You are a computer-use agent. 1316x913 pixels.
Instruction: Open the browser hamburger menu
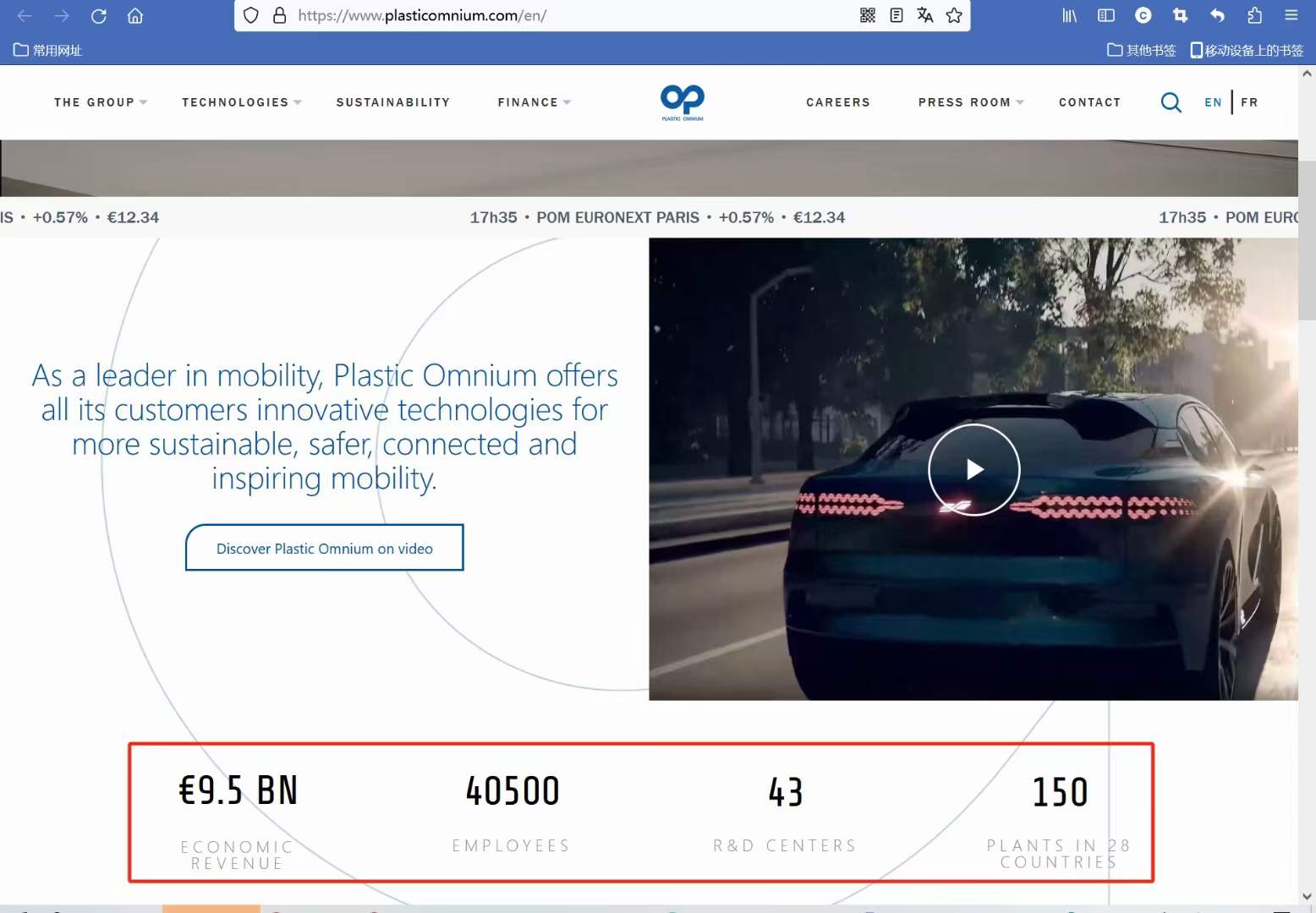tap(1291, 15)
